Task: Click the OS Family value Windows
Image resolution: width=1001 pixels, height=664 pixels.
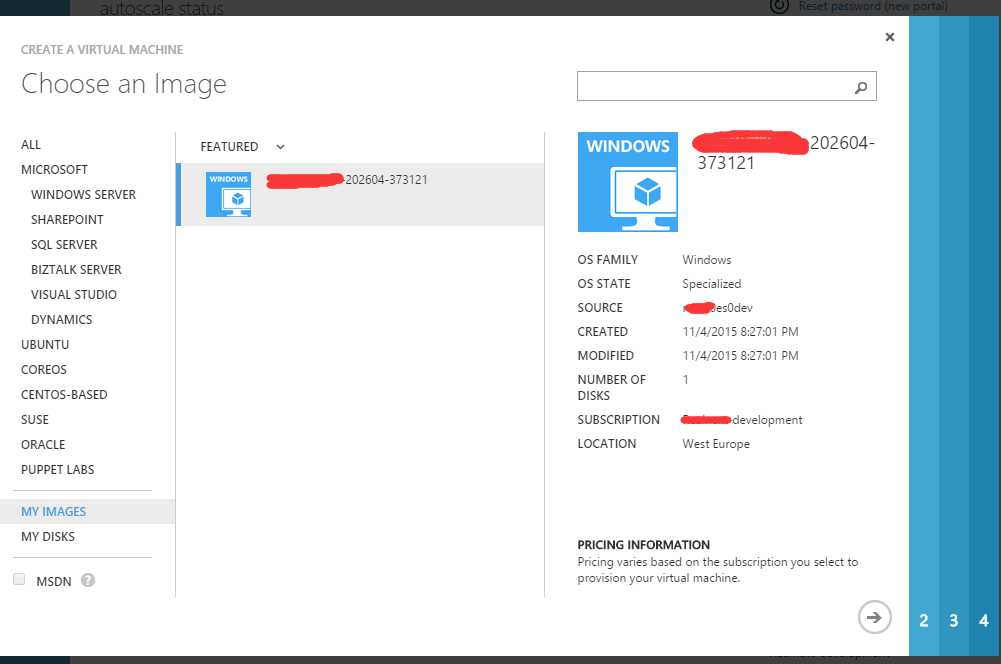Action: [706, 260]
